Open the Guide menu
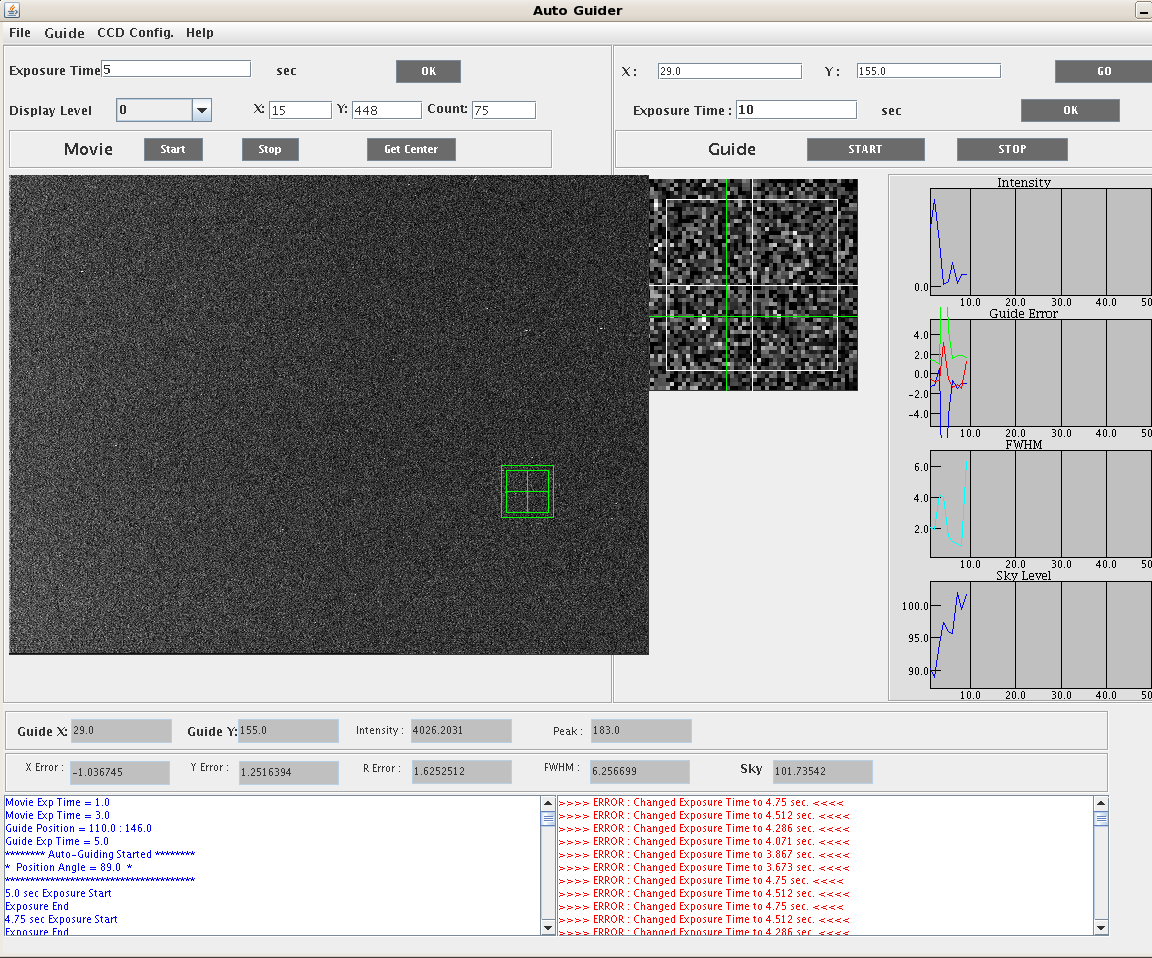1152x958 pixels. (64, 33)
